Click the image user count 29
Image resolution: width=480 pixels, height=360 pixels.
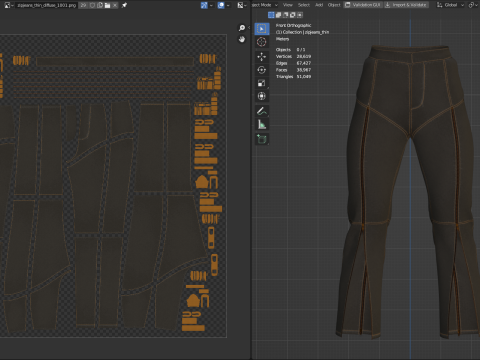click(83, 5)
